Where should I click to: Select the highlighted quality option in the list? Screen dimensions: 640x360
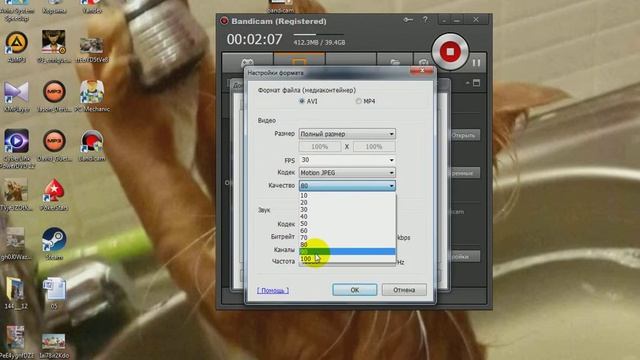point(347,251)
